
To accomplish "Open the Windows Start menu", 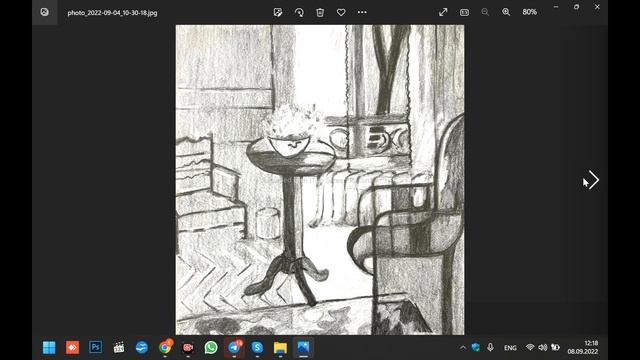I will point(49,347).
